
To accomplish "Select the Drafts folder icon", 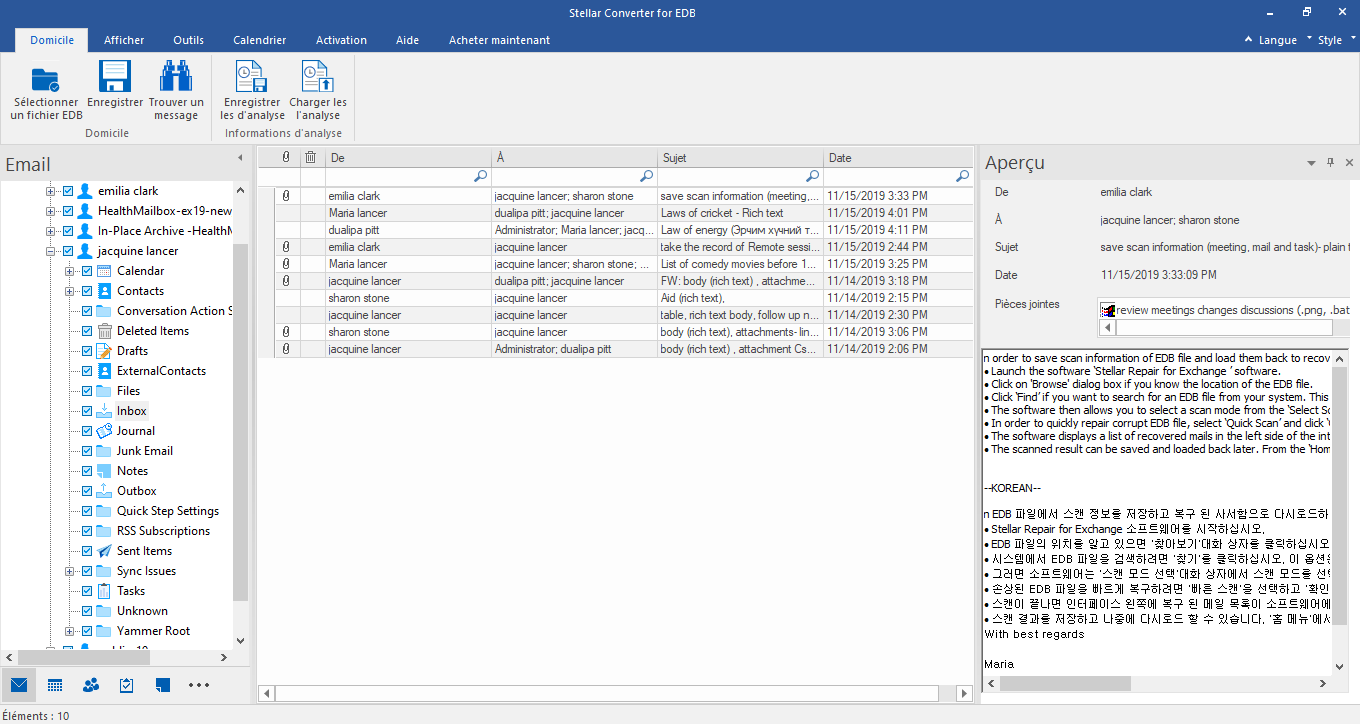I will (105, 351).
